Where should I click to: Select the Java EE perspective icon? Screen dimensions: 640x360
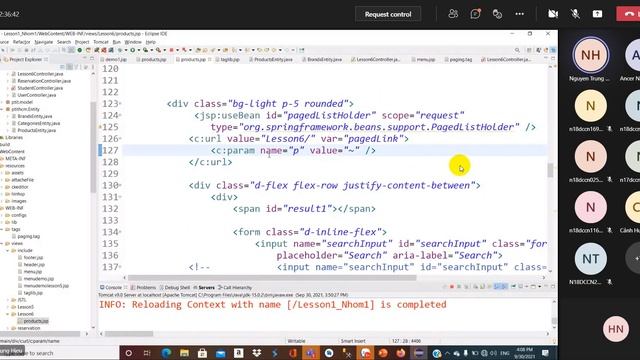click(553, 50)
